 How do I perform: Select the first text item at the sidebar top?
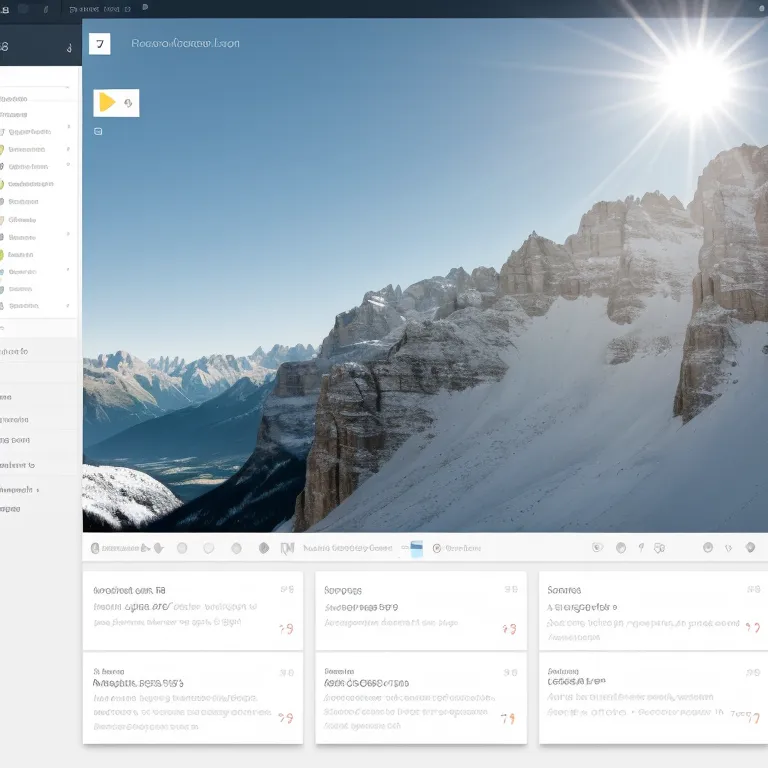(x=14, y=99)
